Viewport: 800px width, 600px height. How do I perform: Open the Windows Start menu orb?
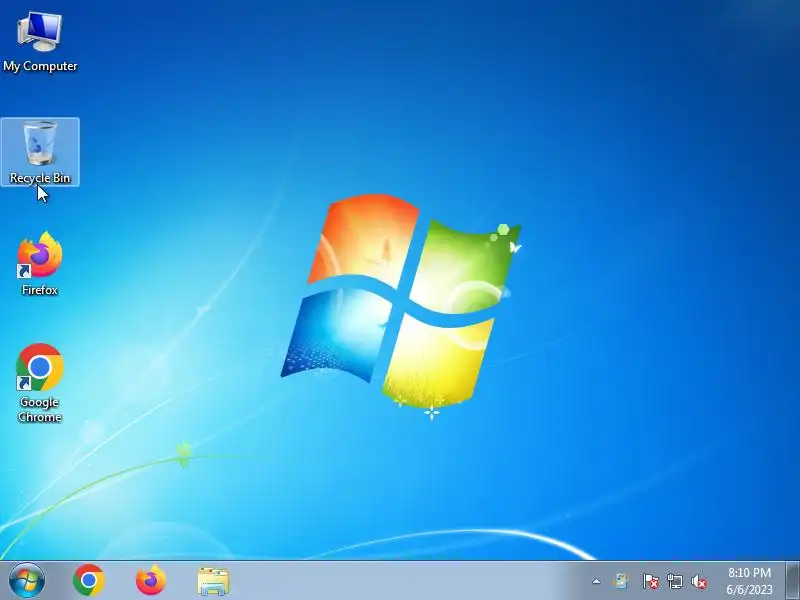point(26,581)
